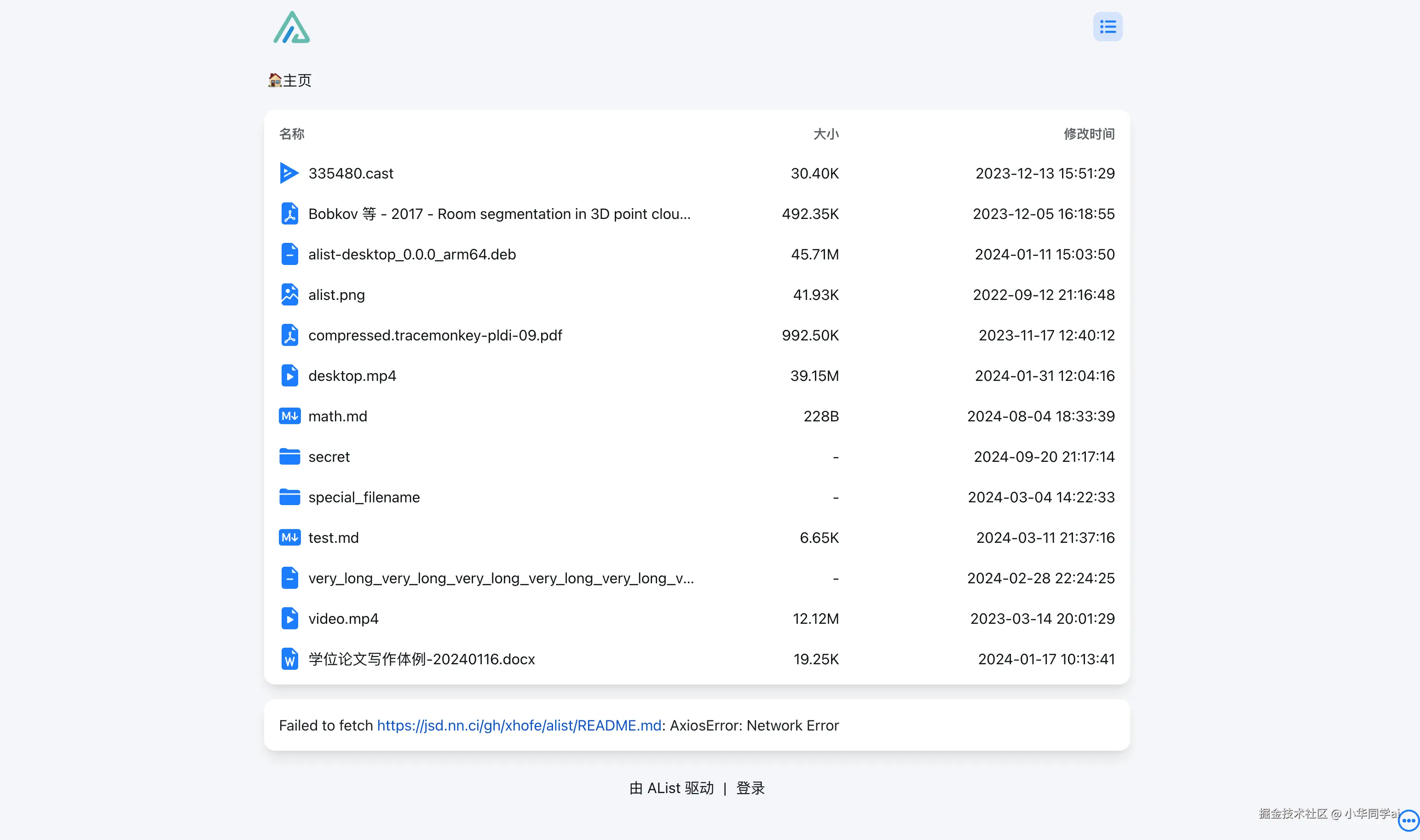1420x840 pixels.
Task: Click the Word icon beside the docx file
Action: coord(289,659)
